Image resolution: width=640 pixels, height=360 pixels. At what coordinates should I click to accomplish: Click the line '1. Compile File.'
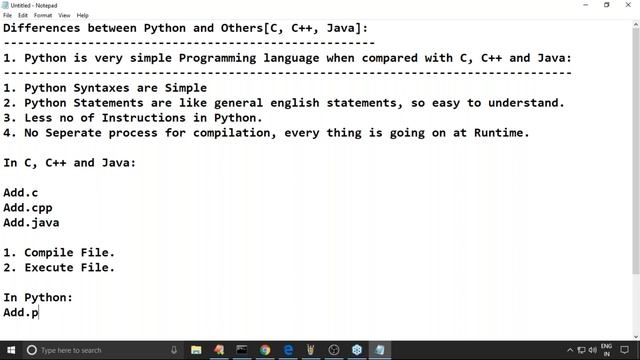tap(59, 253)
